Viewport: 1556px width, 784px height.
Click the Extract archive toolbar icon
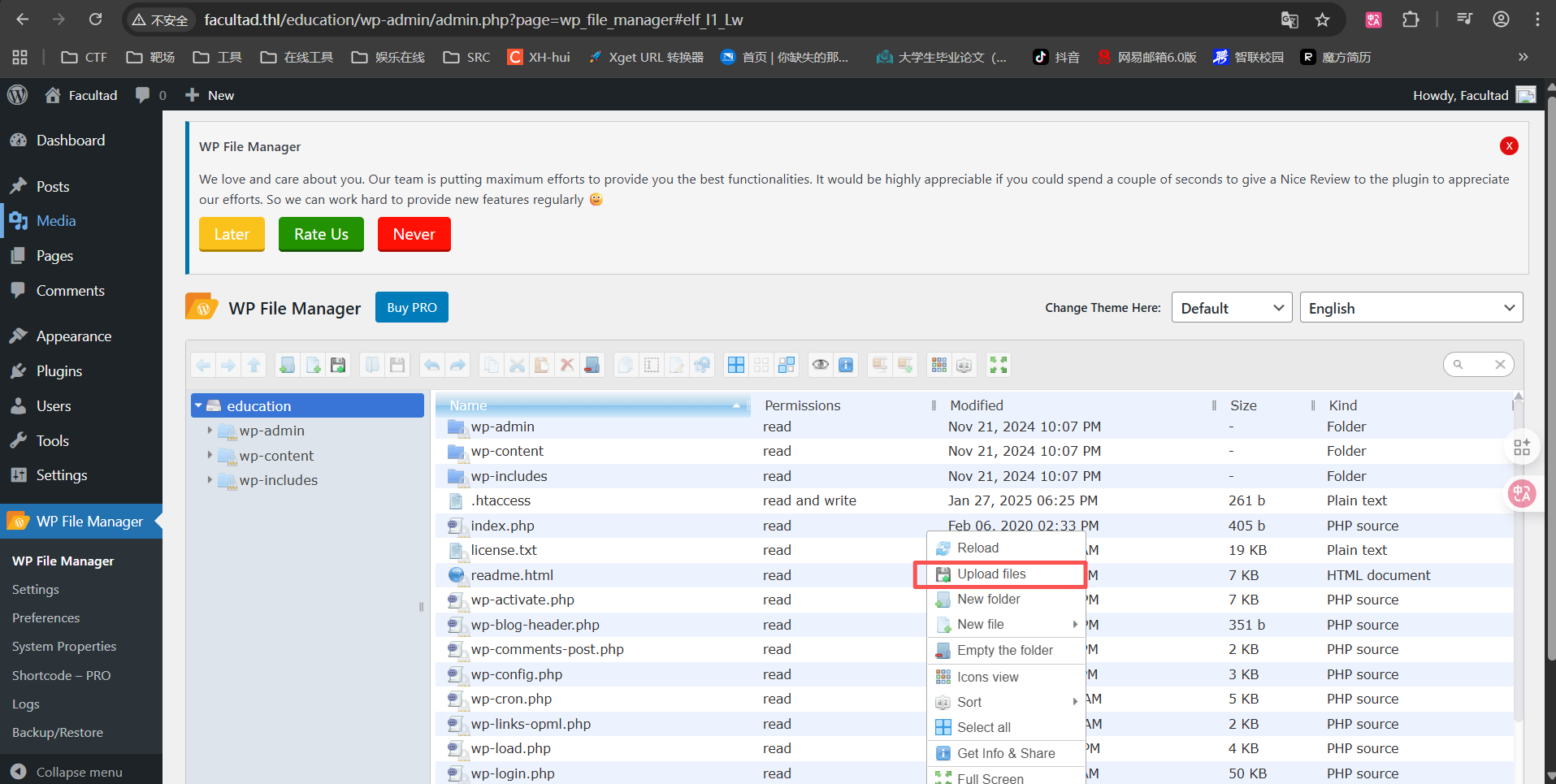[880, 366]
